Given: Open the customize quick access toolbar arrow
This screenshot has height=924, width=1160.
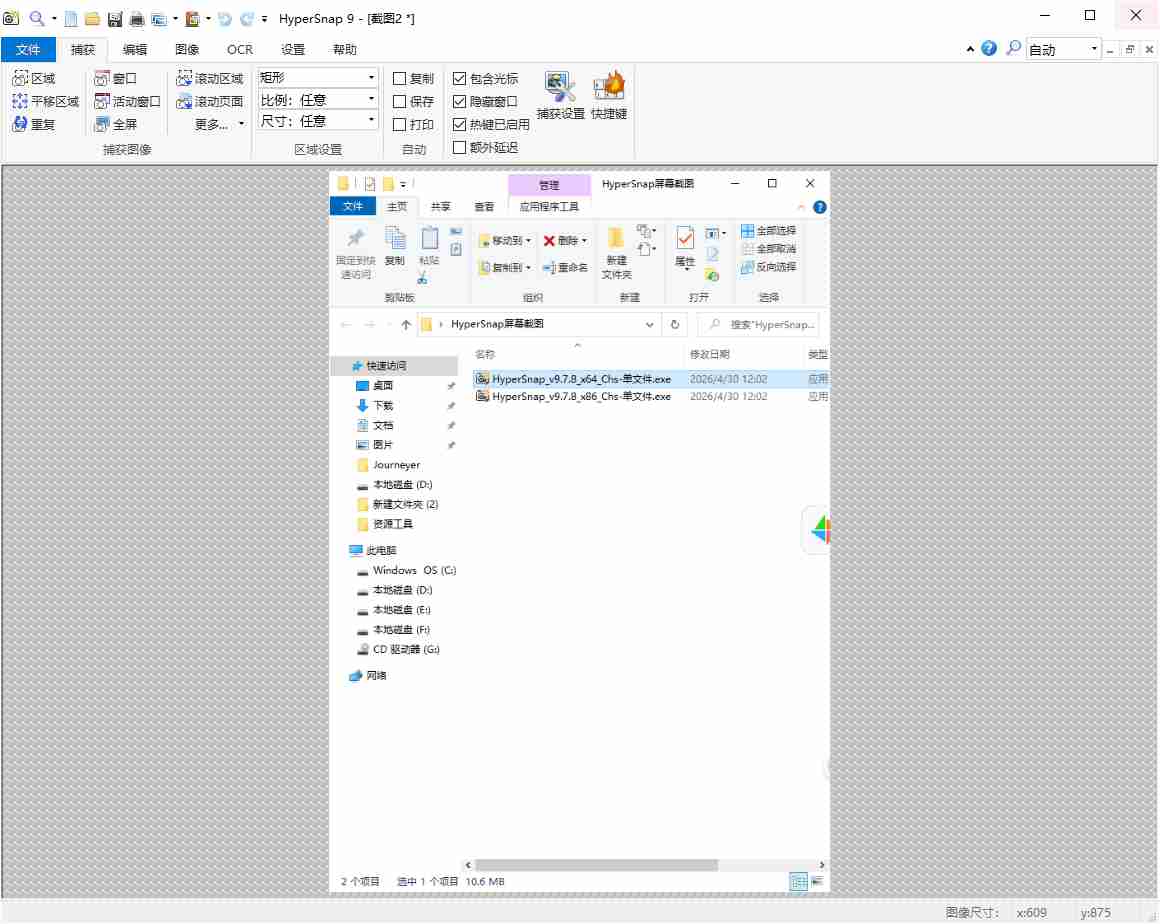Looking at the screenshot, I should point(264,19).
